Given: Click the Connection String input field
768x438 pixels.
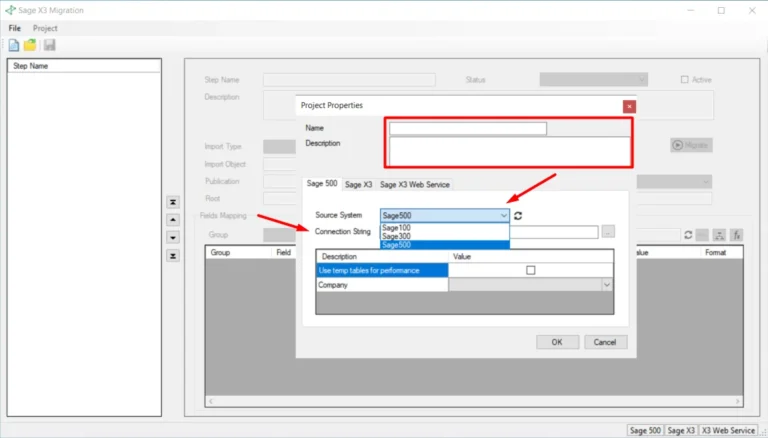Looking at the screenshot, I should tap(553, 232).
